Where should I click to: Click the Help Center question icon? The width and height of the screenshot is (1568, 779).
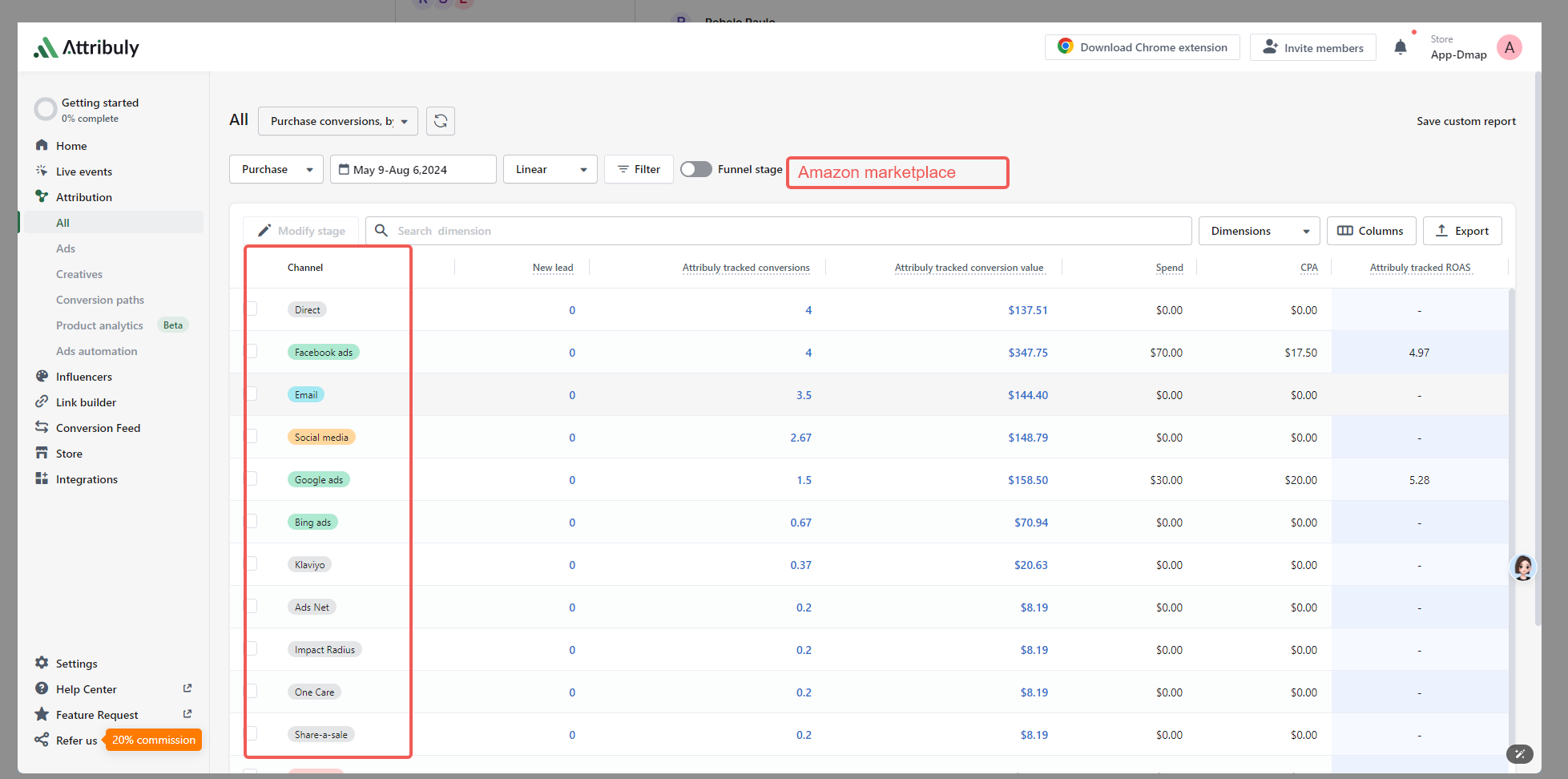click(x=42, y=688)
